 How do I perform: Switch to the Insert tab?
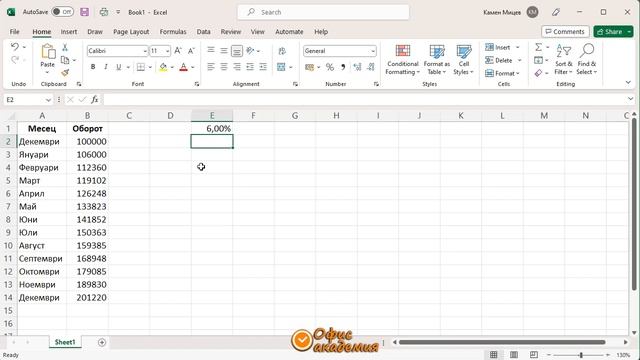coord(69,31)
